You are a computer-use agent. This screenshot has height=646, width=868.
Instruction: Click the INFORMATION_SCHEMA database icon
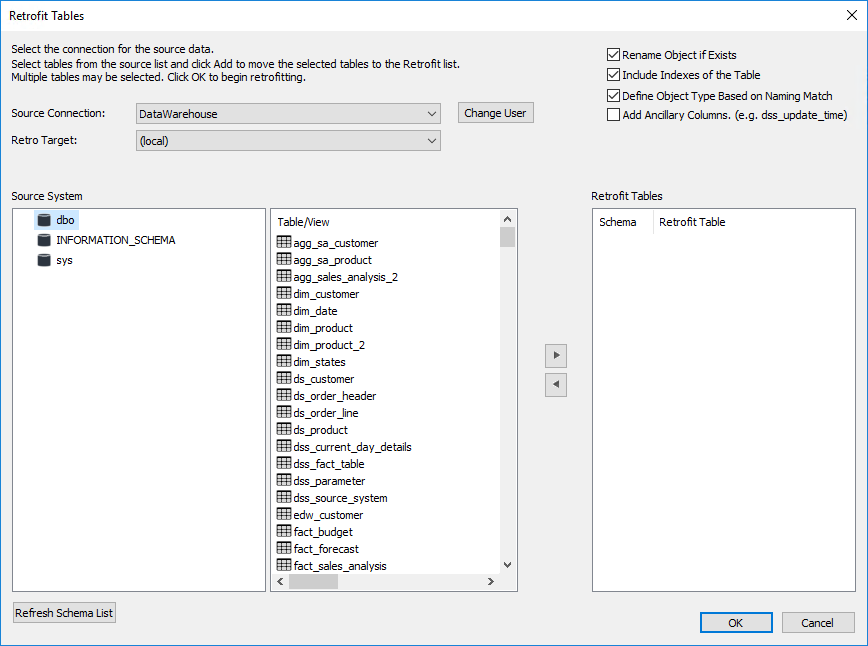click(43, 240)
